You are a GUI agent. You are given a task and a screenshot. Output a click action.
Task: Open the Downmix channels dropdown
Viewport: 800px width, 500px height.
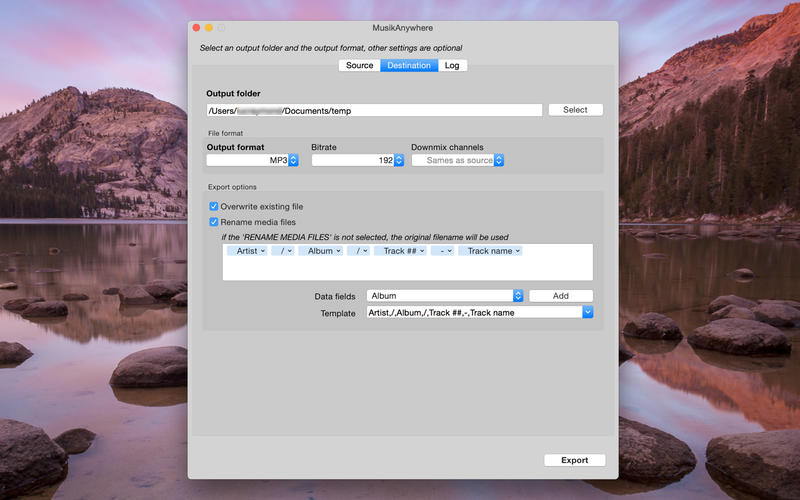pyautogui.click(x=499, y=160)
